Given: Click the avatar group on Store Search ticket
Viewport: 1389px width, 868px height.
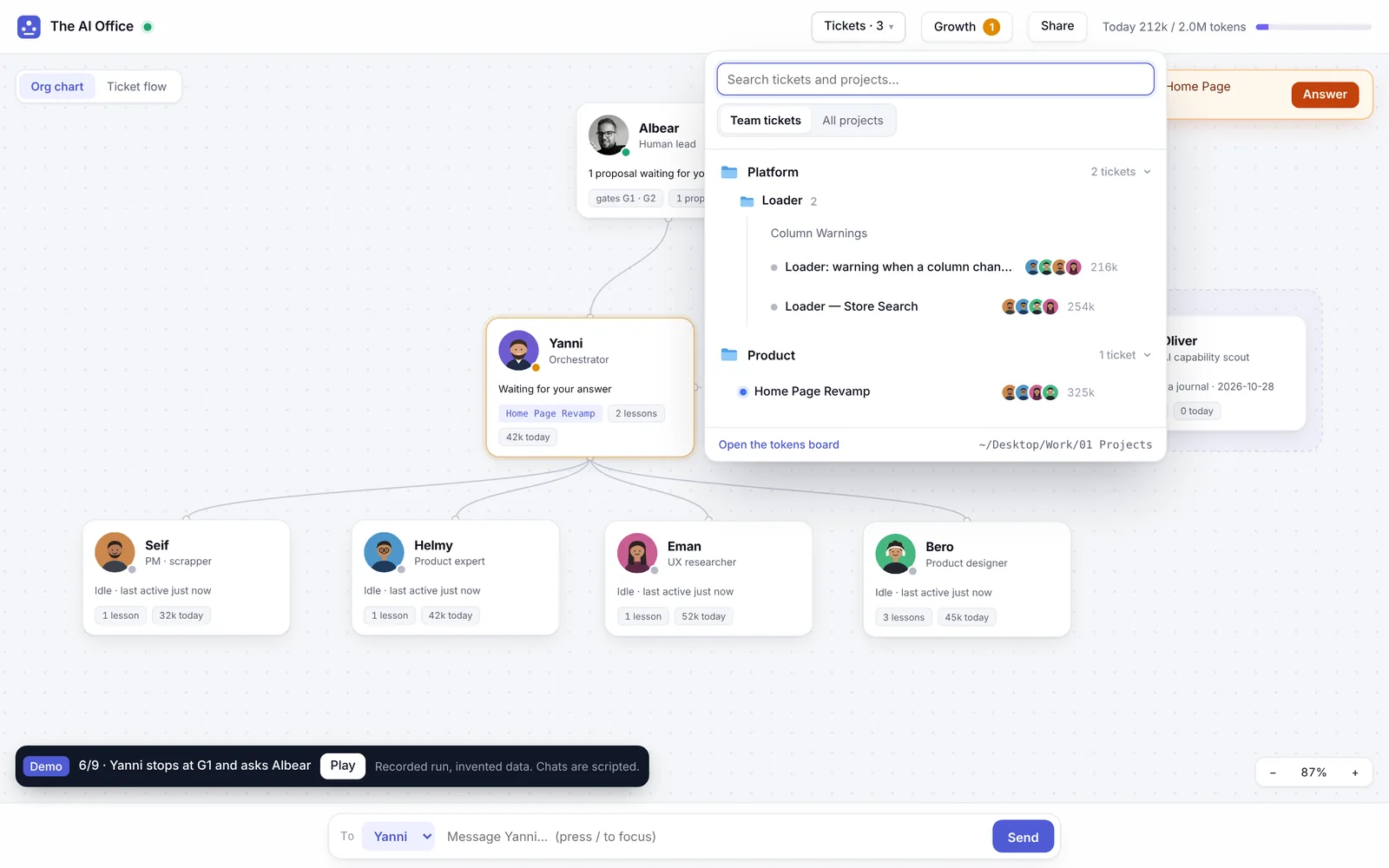Looking at the screenshot, I should click(x=1030, y=306).
